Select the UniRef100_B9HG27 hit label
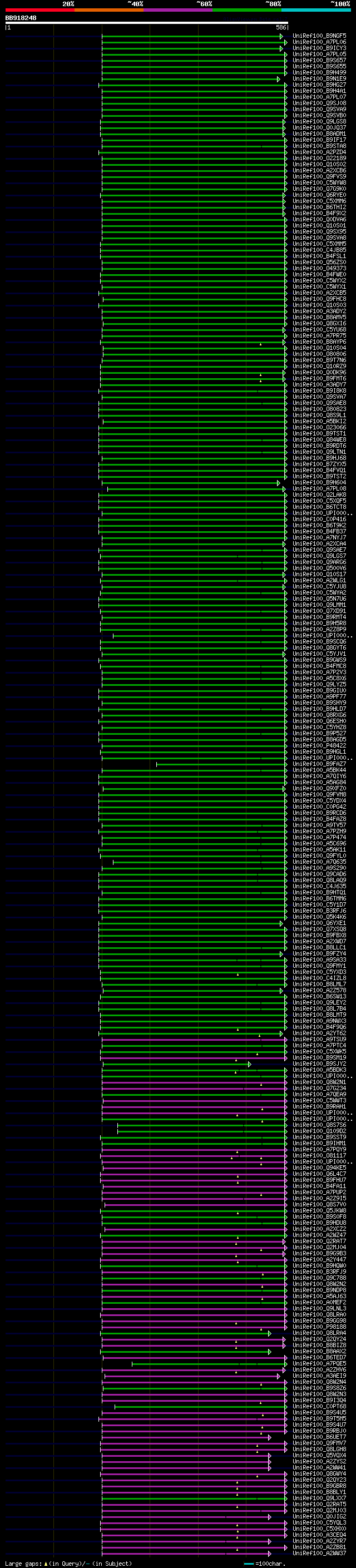 [x=319, y=85]
